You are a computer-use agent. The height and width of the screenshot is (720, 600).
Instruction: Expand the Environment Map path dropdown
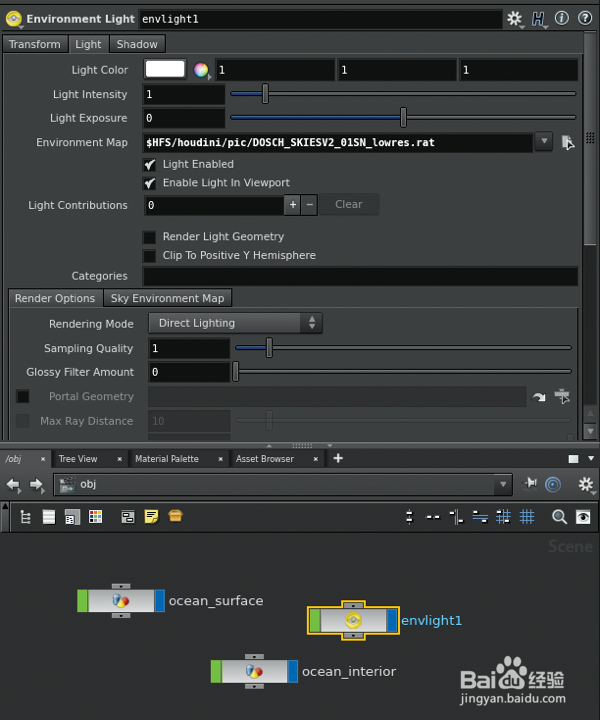pos(544,142)
